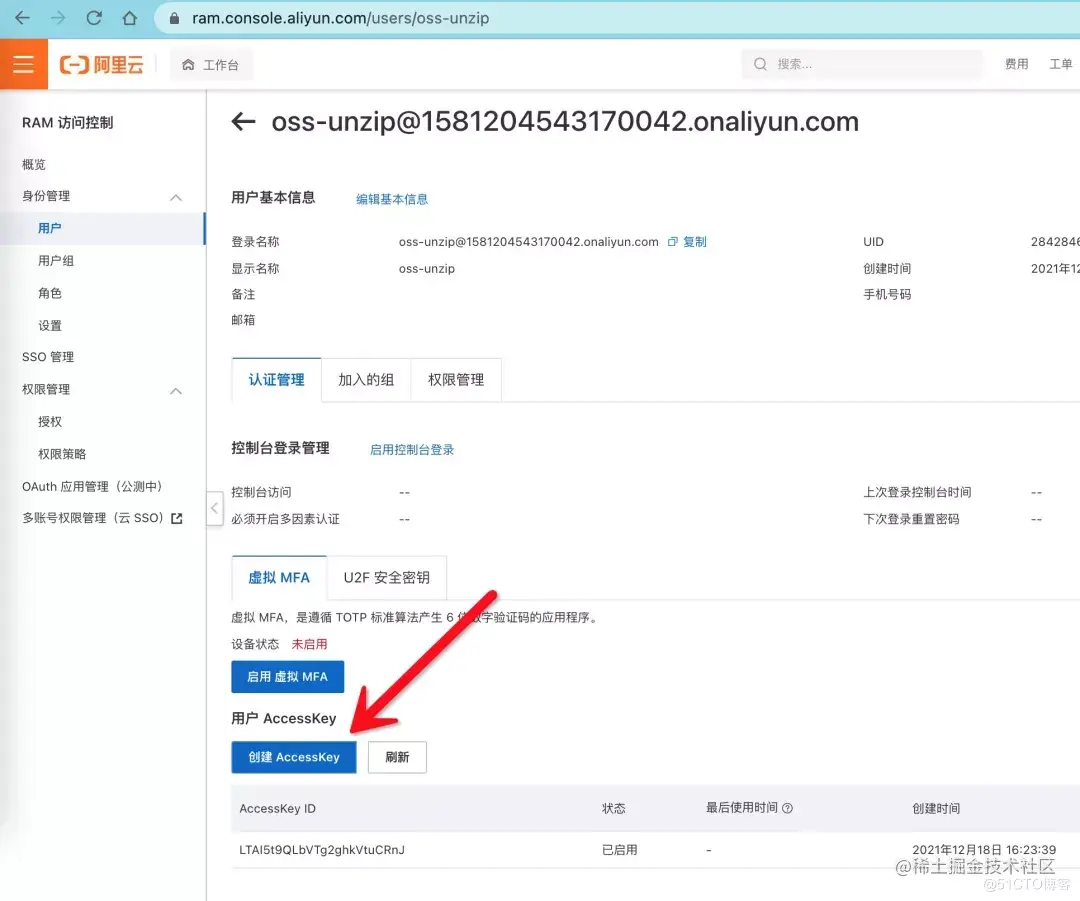Focus the 搜索 search box

pyautogui.click(x=862, y=64)
